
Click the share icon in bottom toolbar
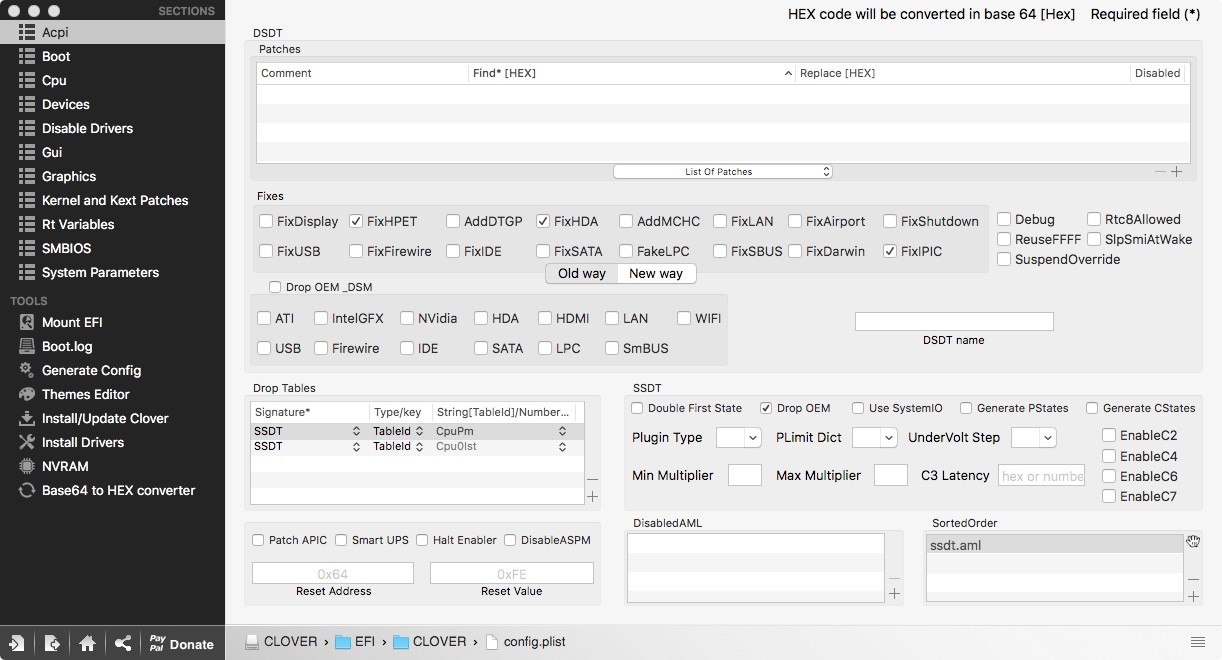[122, 643]
